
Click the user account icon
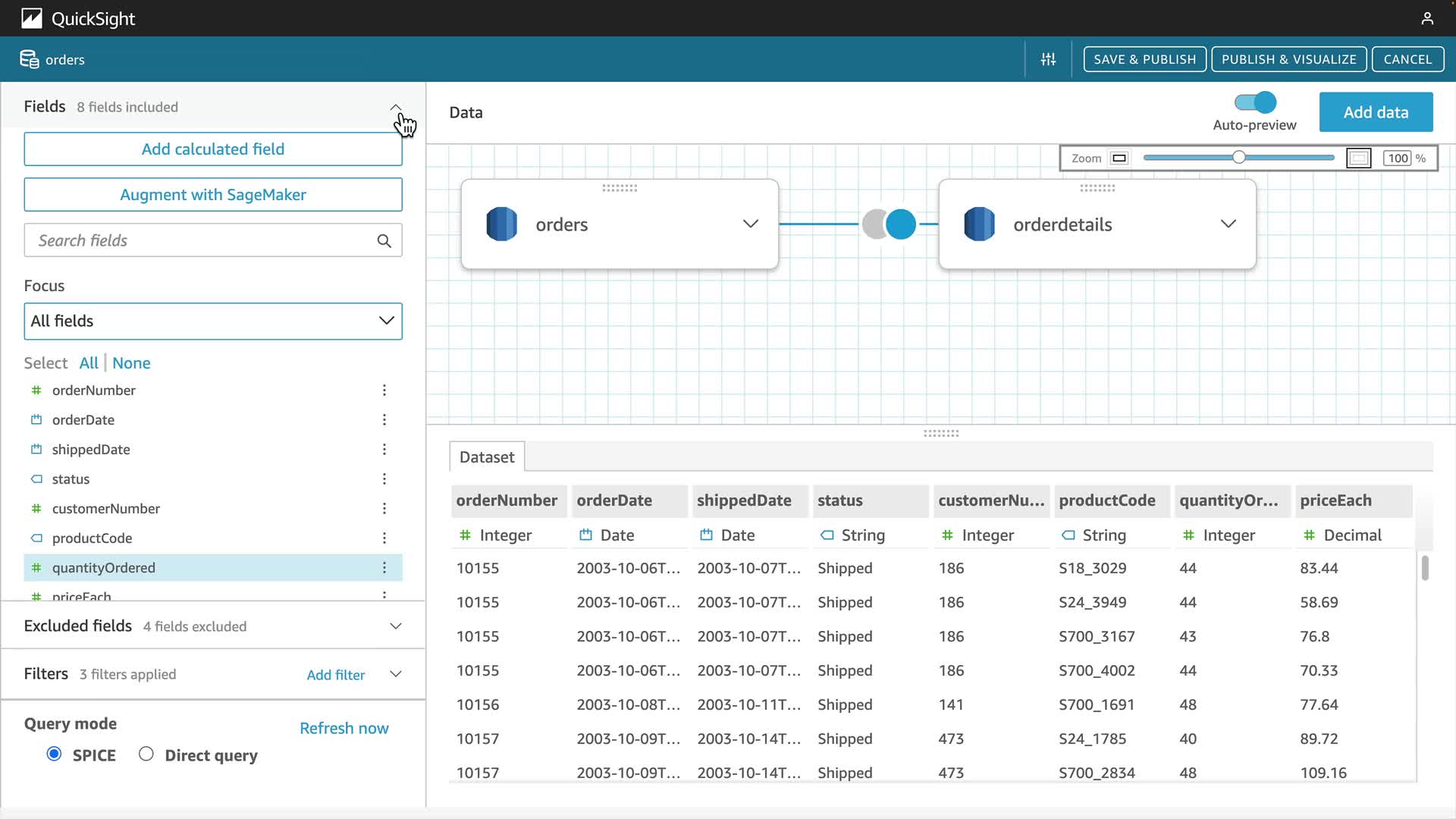1426,18
